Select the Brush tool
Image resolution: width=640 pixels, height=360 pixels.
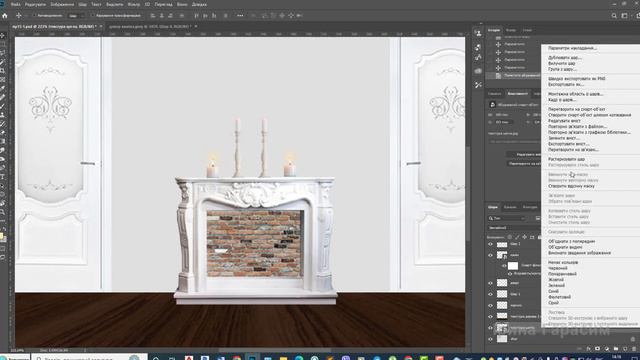pyautogui.click(x=2, y=106)
